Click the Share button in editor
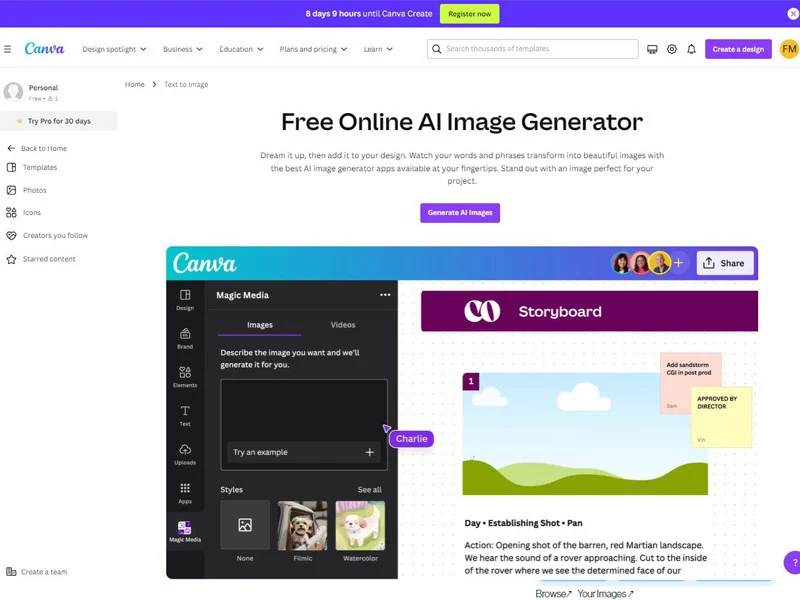The width and height of the screenshot is (800, 600). [x=725, y=263]
